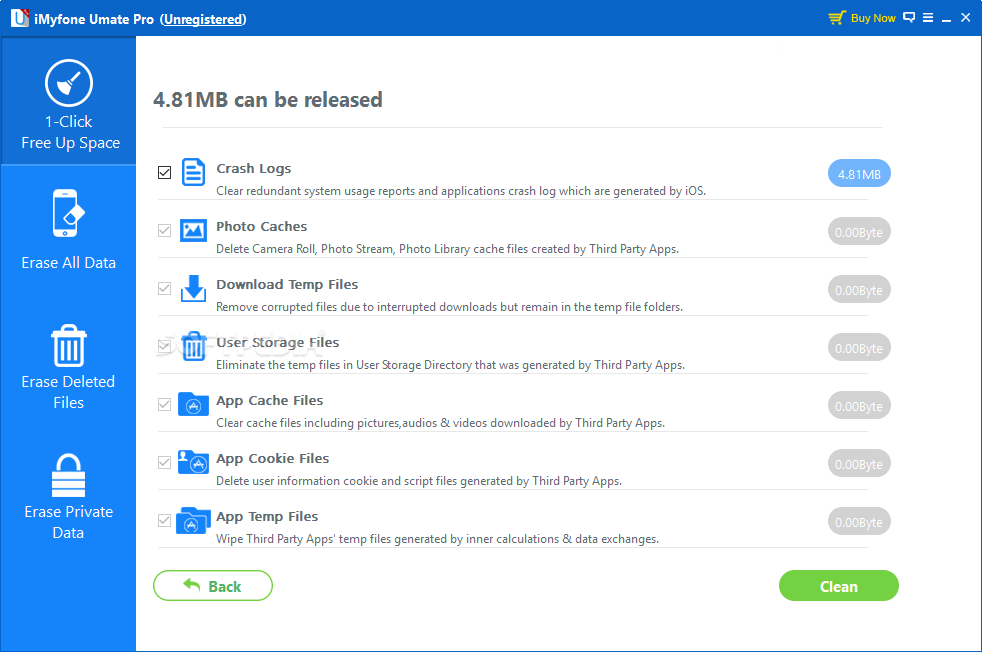Click the User Storage Files bin icon
The width and height of the screenshot is (982, 652).
coord(194,346)
